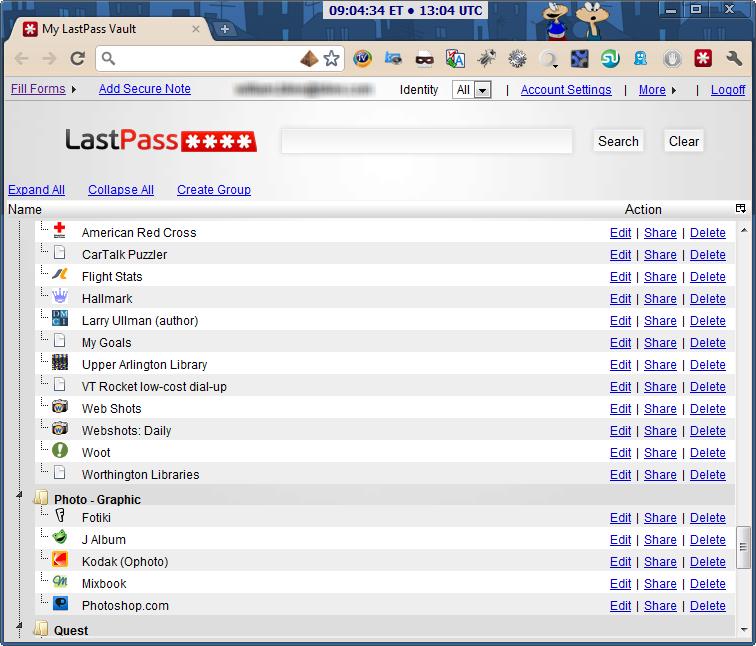Select the Web Shots entry name
The width and height of the screenshot is (756, 646).
point(111,409)
